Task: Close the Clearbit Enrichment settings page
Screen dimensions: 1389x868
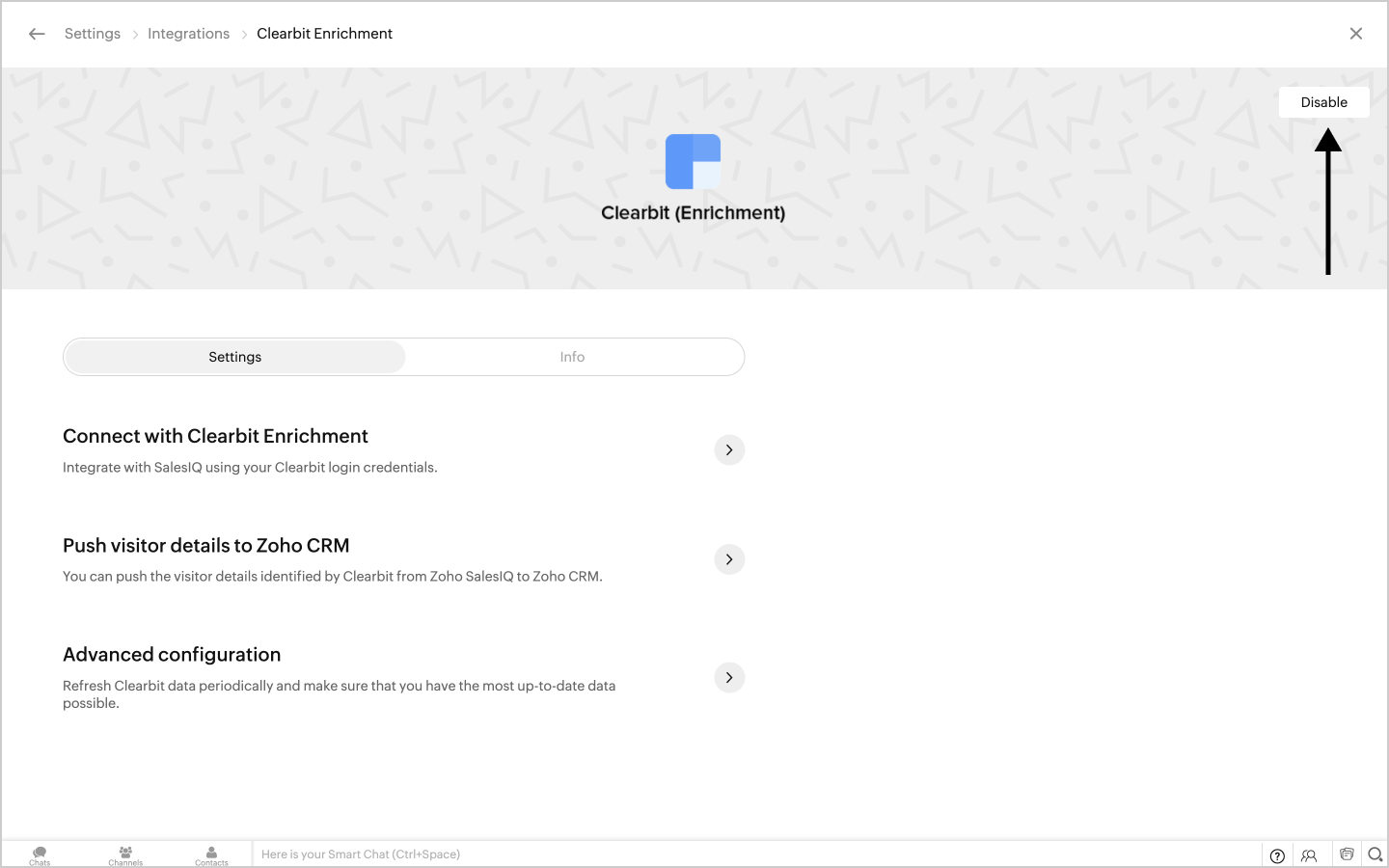Action: 1356,34
